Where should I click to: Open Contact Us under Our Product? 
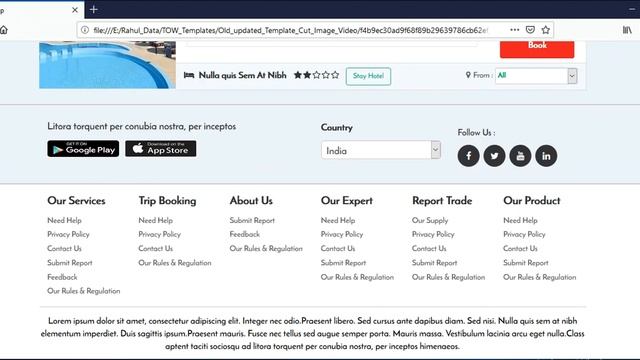tap(520, 248)
